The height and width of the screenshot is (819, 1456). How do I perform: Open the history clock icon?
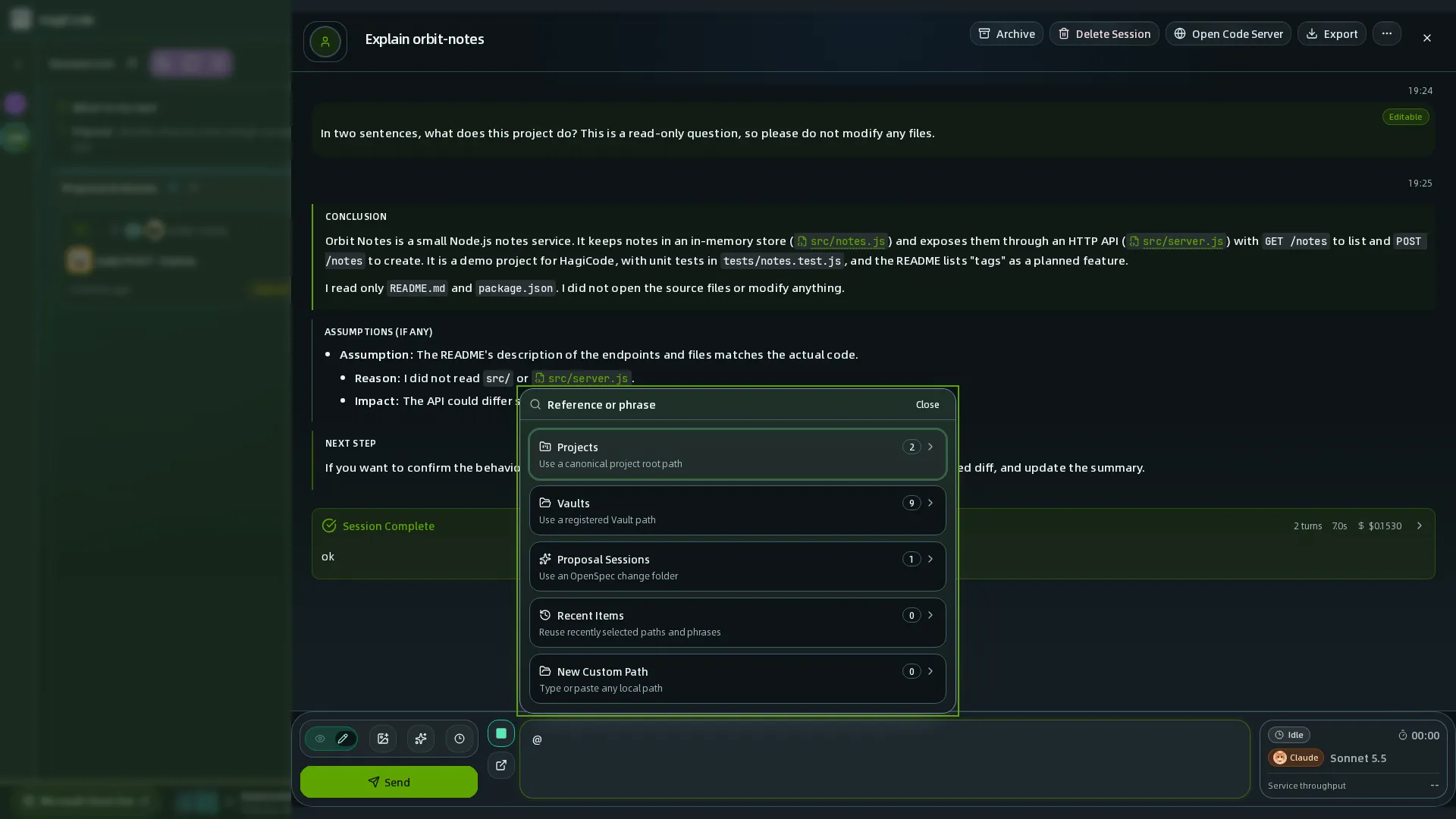click(459, 739)
